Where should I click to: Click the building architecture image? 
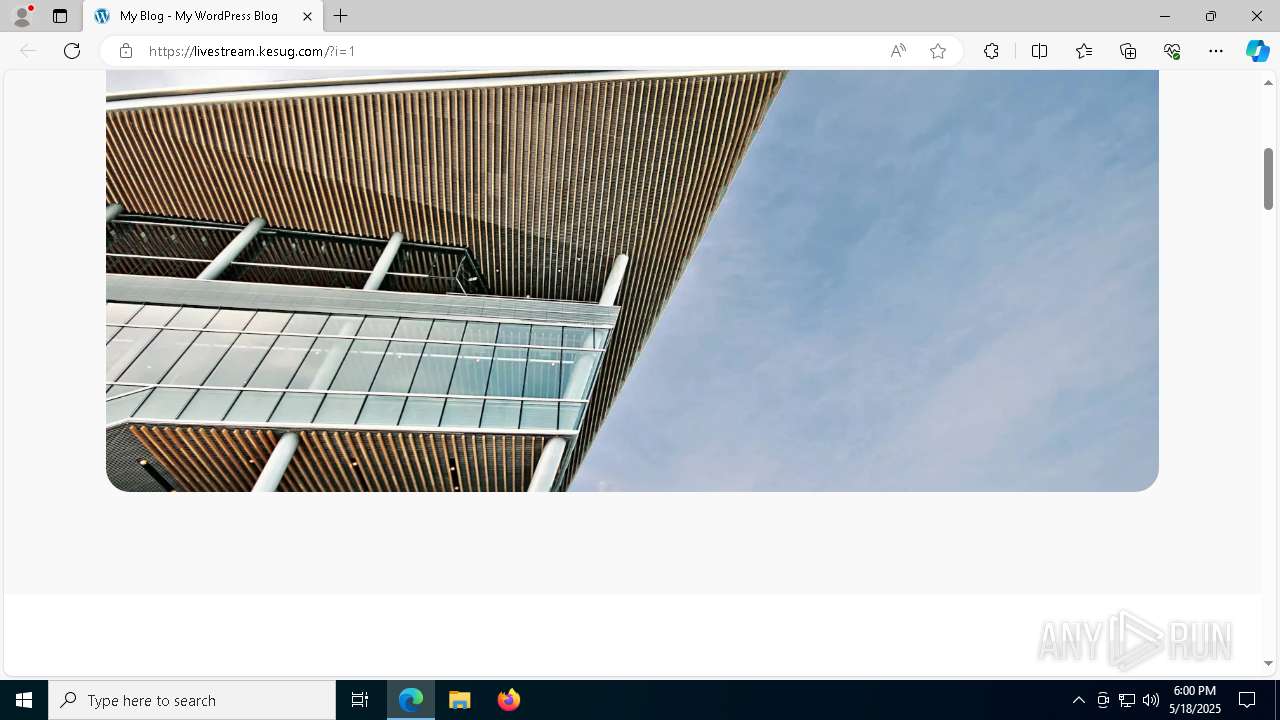[x=632, y=281]
